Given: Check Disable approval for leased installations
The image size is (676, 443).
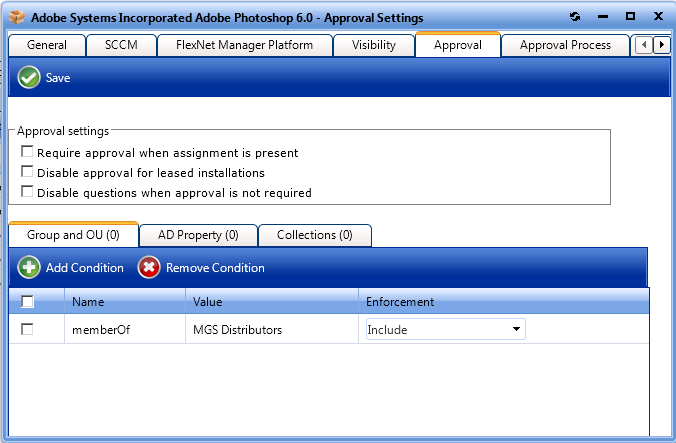Looking at the screenshot, I should point(27,172).
